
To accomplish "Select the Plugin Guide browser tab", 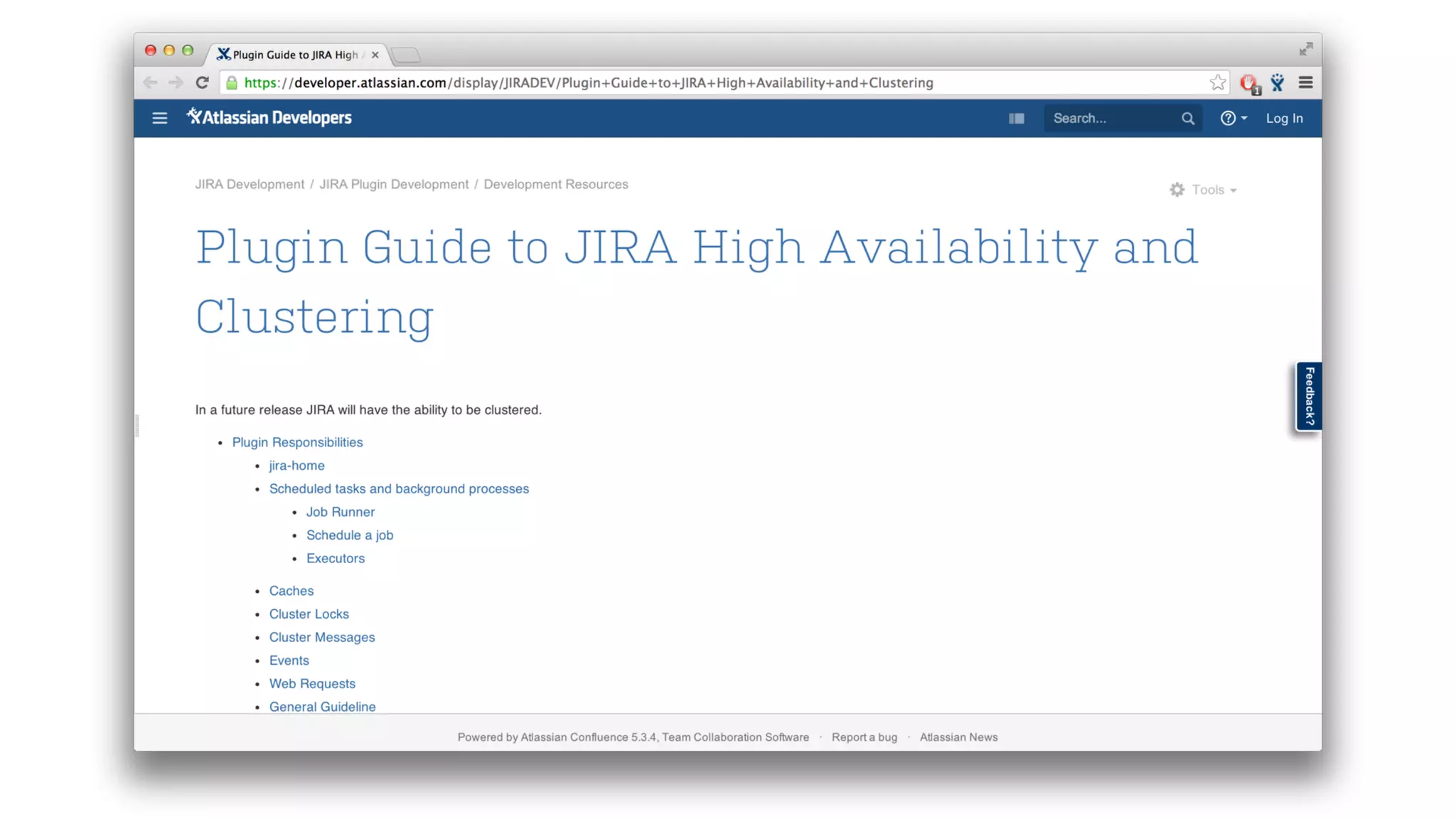I will [294, 55].
